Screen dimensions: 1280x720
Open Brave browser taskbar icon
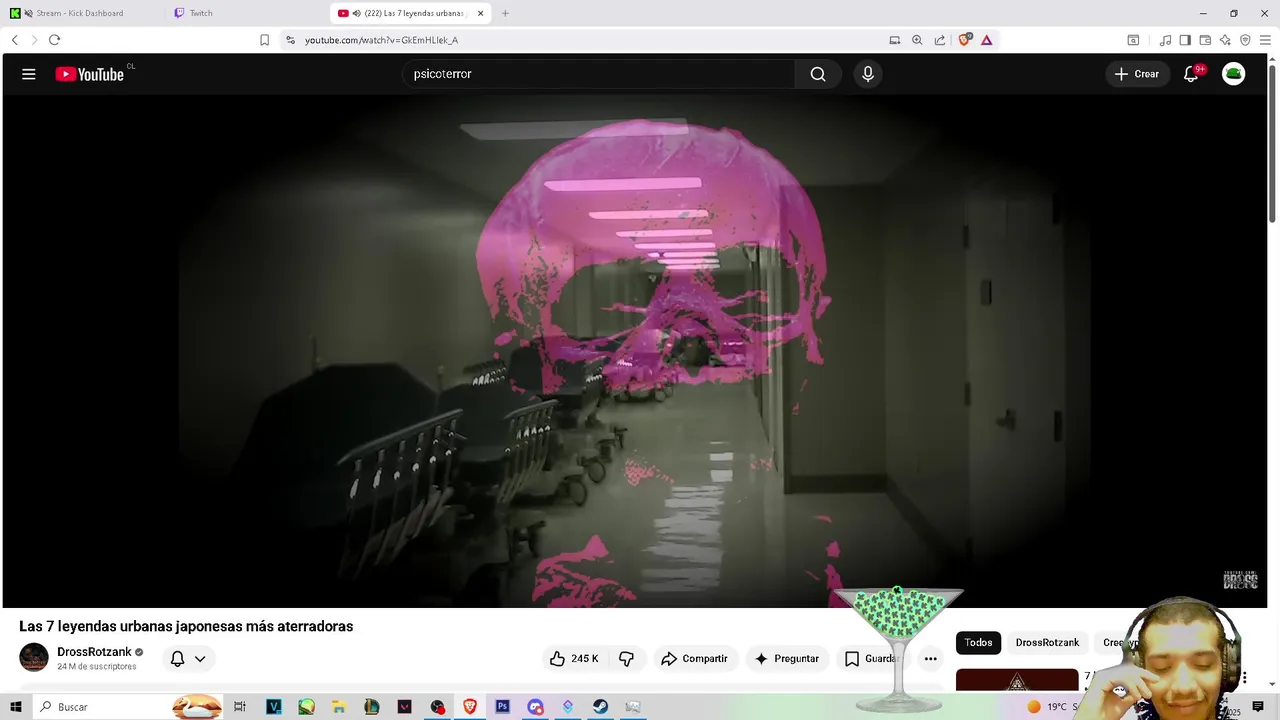pos(470,707)
